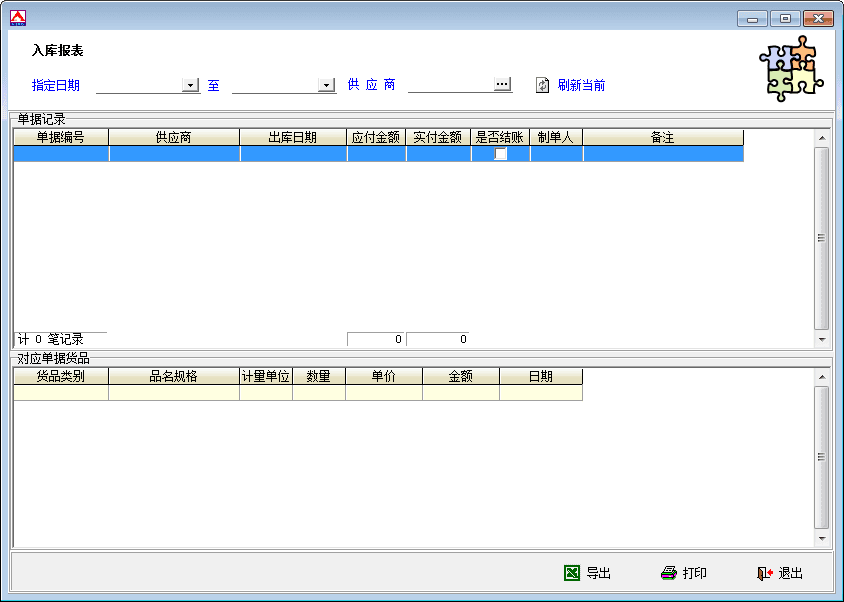
Task: Click the printer icon
Action: click(669, 573)
